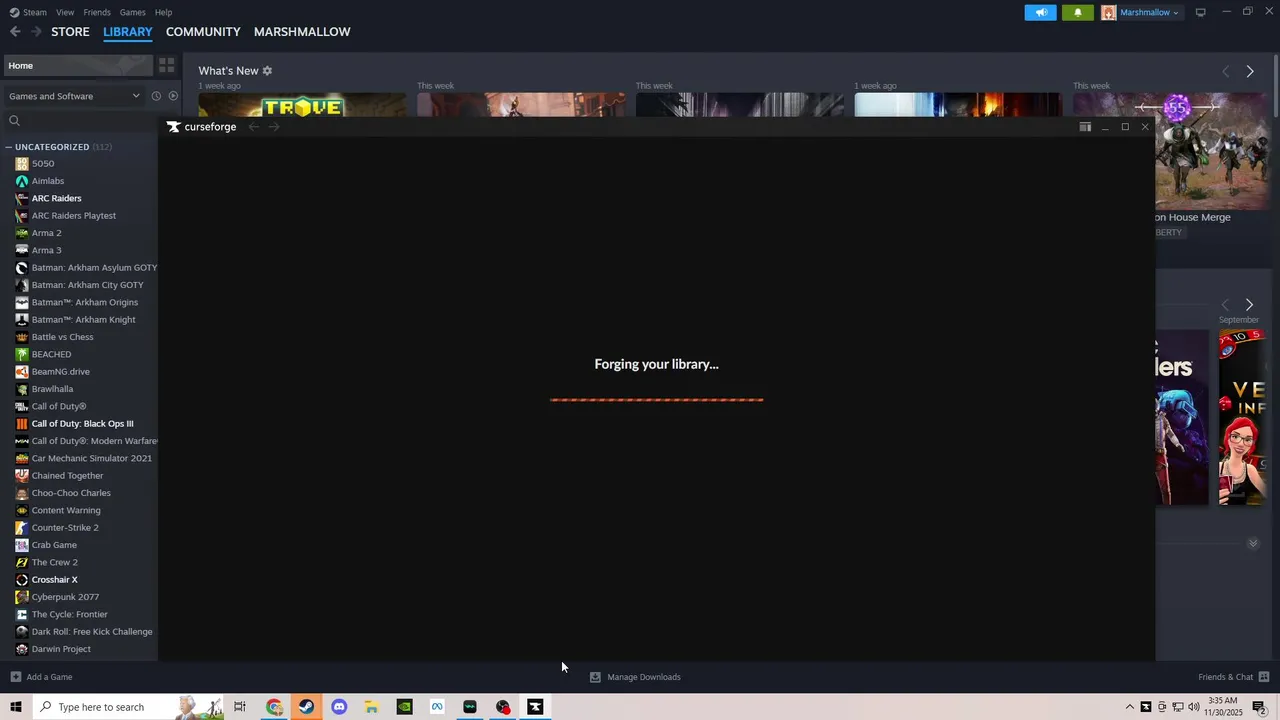
Task: Open the View menu
Action: (x=65, y=12)
